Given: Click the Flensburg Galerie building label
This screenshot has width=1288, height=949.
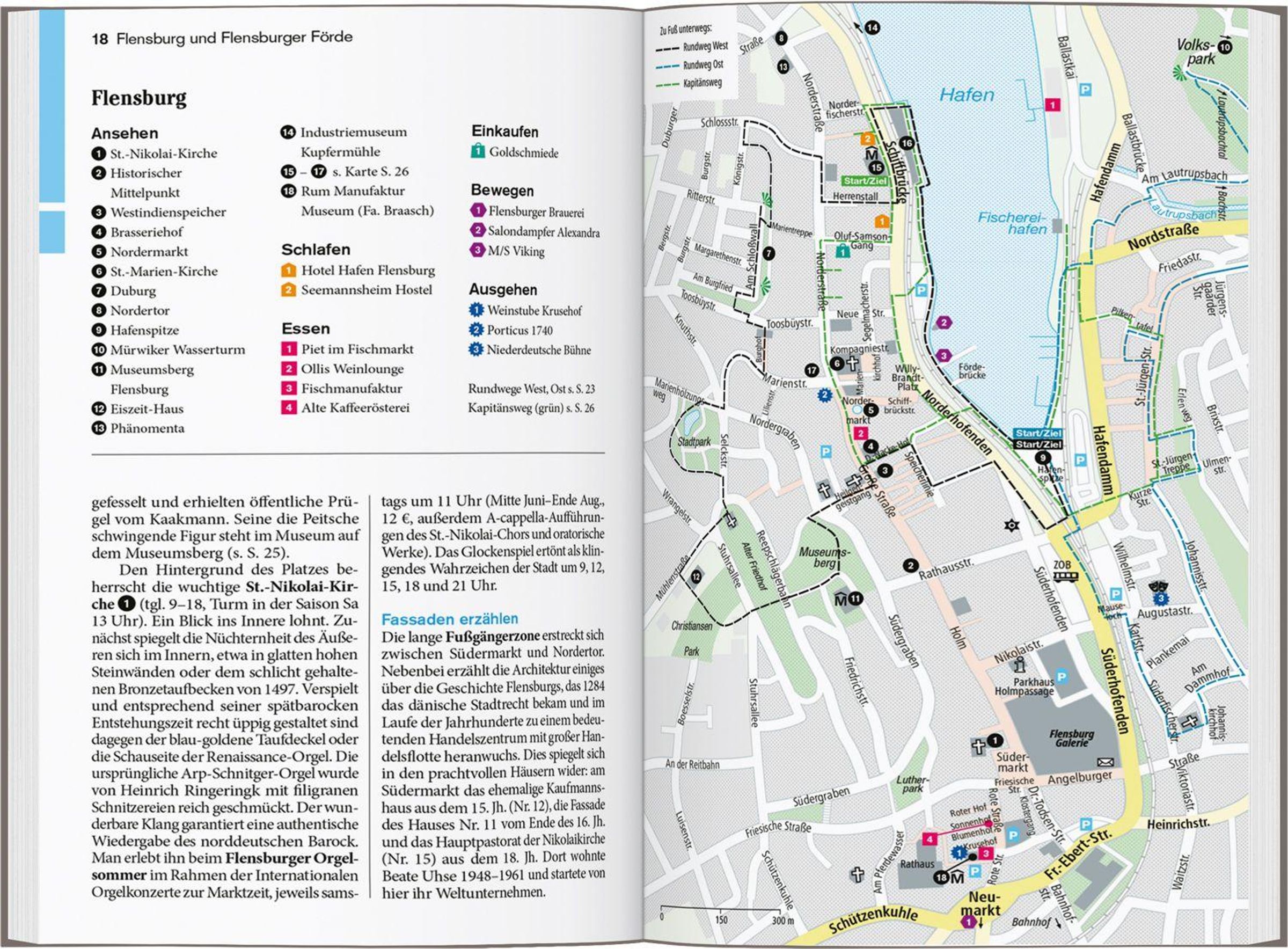Looking at the screenshot, I should (x=1071, y=738).
